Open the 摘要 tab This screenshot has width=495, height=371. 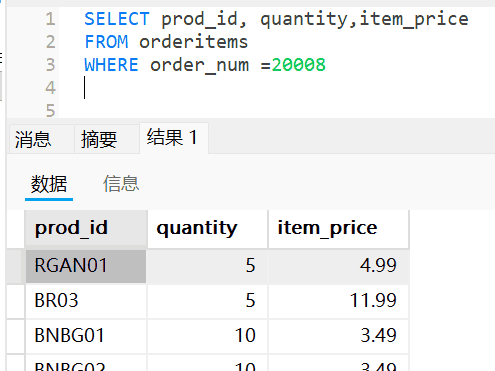107,139
